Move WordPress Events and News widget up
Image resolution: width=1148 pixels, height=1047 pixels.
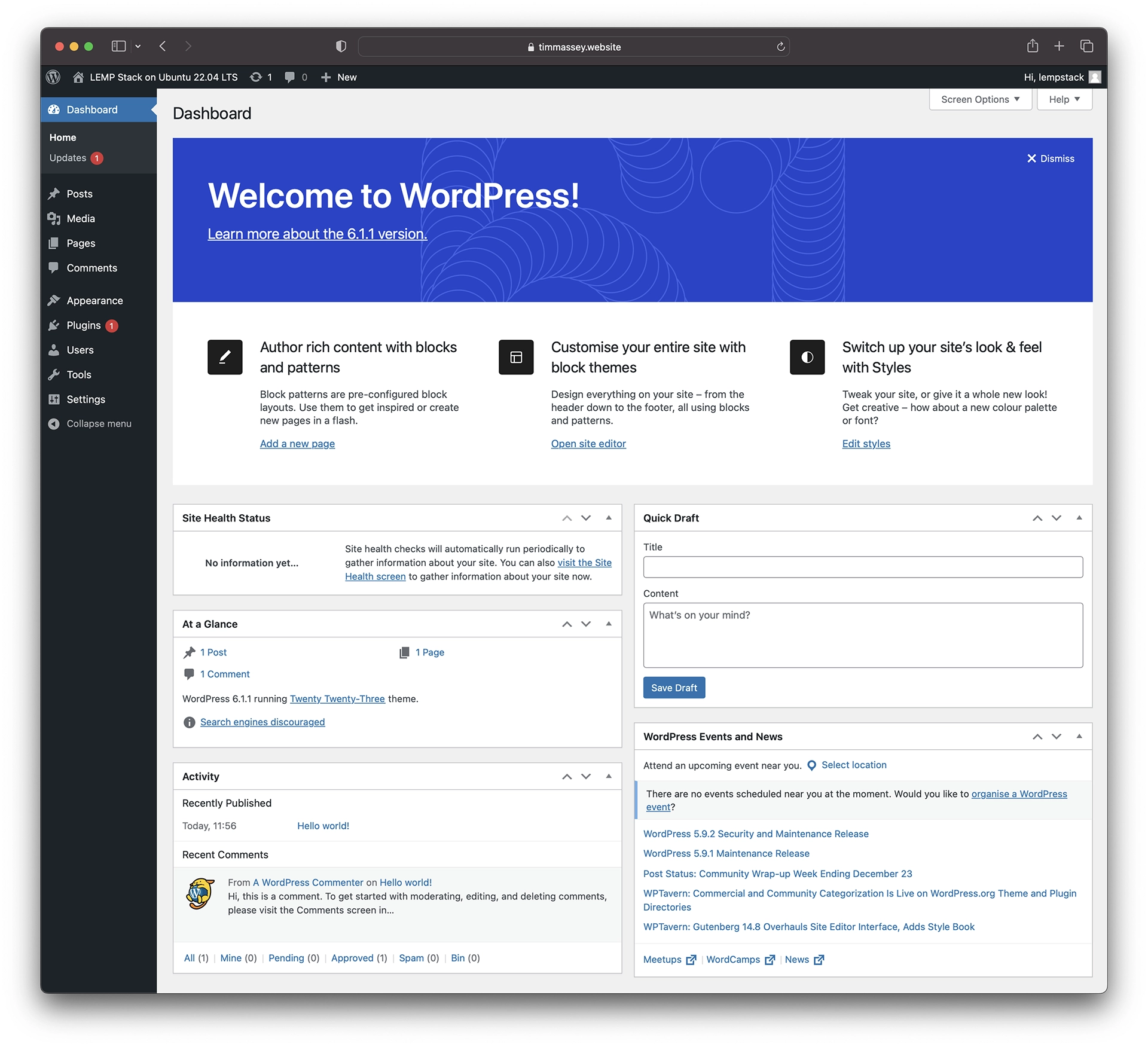[1037, 737]
